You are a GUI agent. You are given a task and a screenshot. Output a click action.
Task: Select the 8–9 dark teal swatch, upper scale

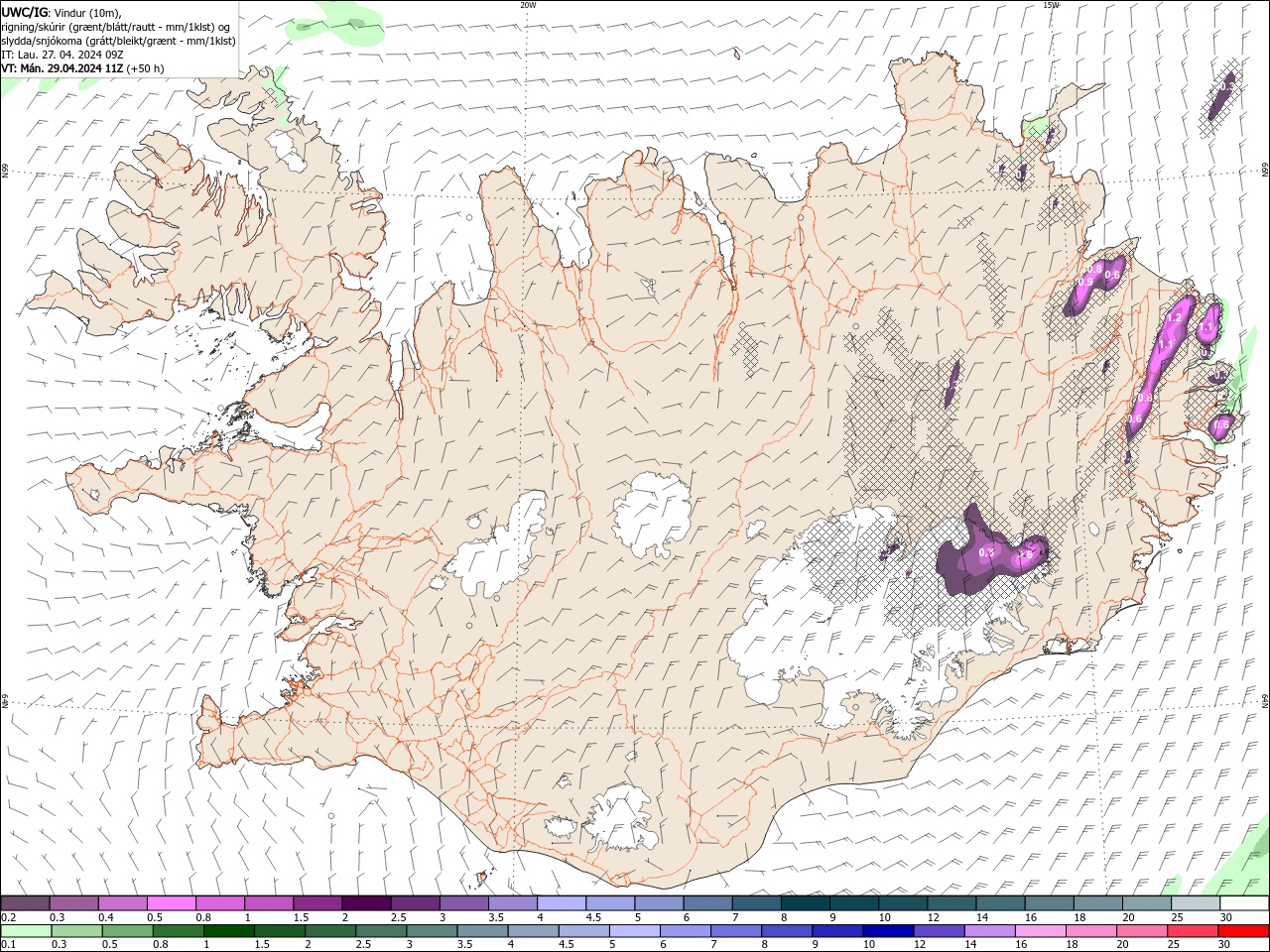click(x=805, y=903)
